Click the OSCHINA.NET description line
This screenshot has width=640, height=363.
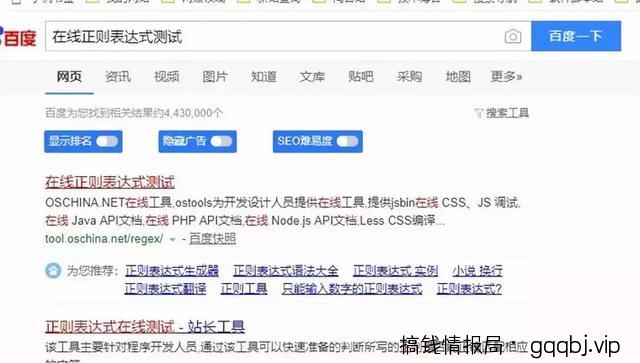pyautogui.click(x=282, y=203)
